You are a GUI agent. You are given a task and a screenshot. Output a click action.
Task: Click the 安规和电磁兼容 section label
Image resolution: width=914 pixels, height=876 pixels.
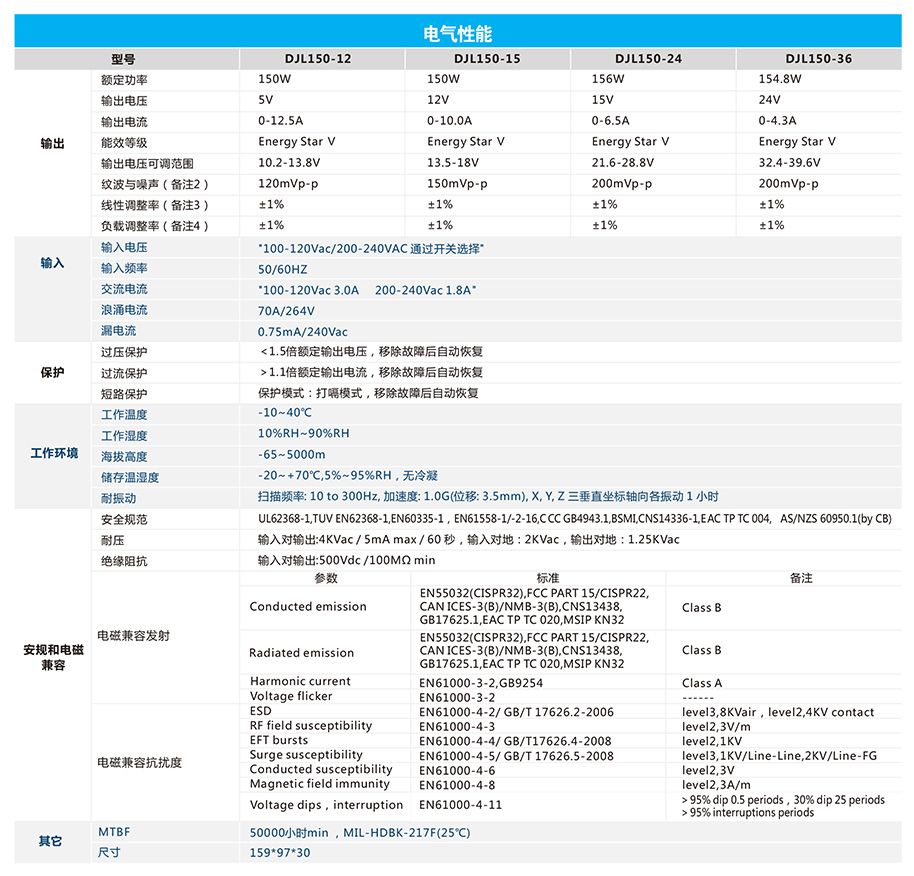(53, 657)
